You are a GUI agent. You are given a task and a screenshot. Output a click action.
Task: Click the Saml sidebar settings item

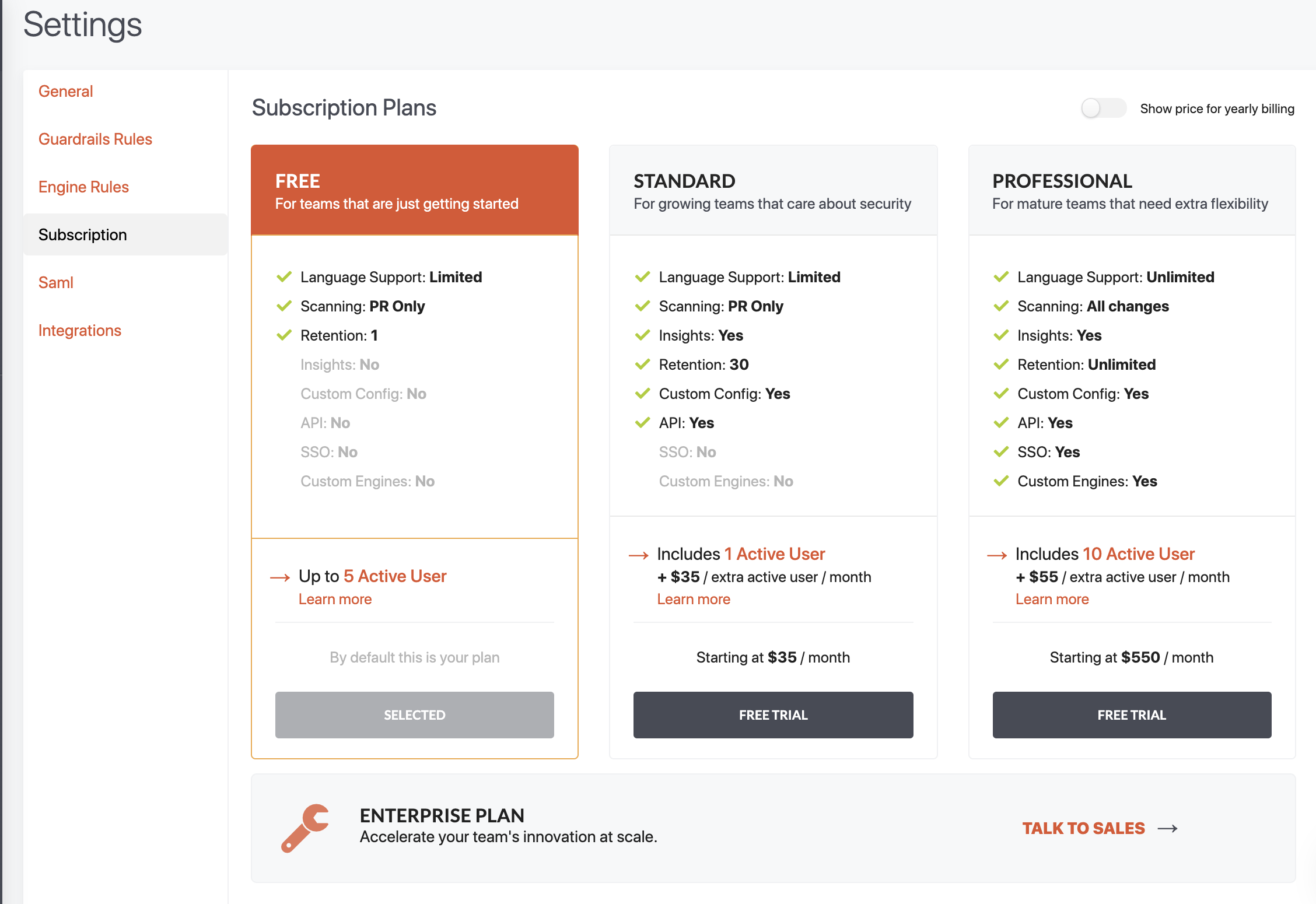coord(56,281)
